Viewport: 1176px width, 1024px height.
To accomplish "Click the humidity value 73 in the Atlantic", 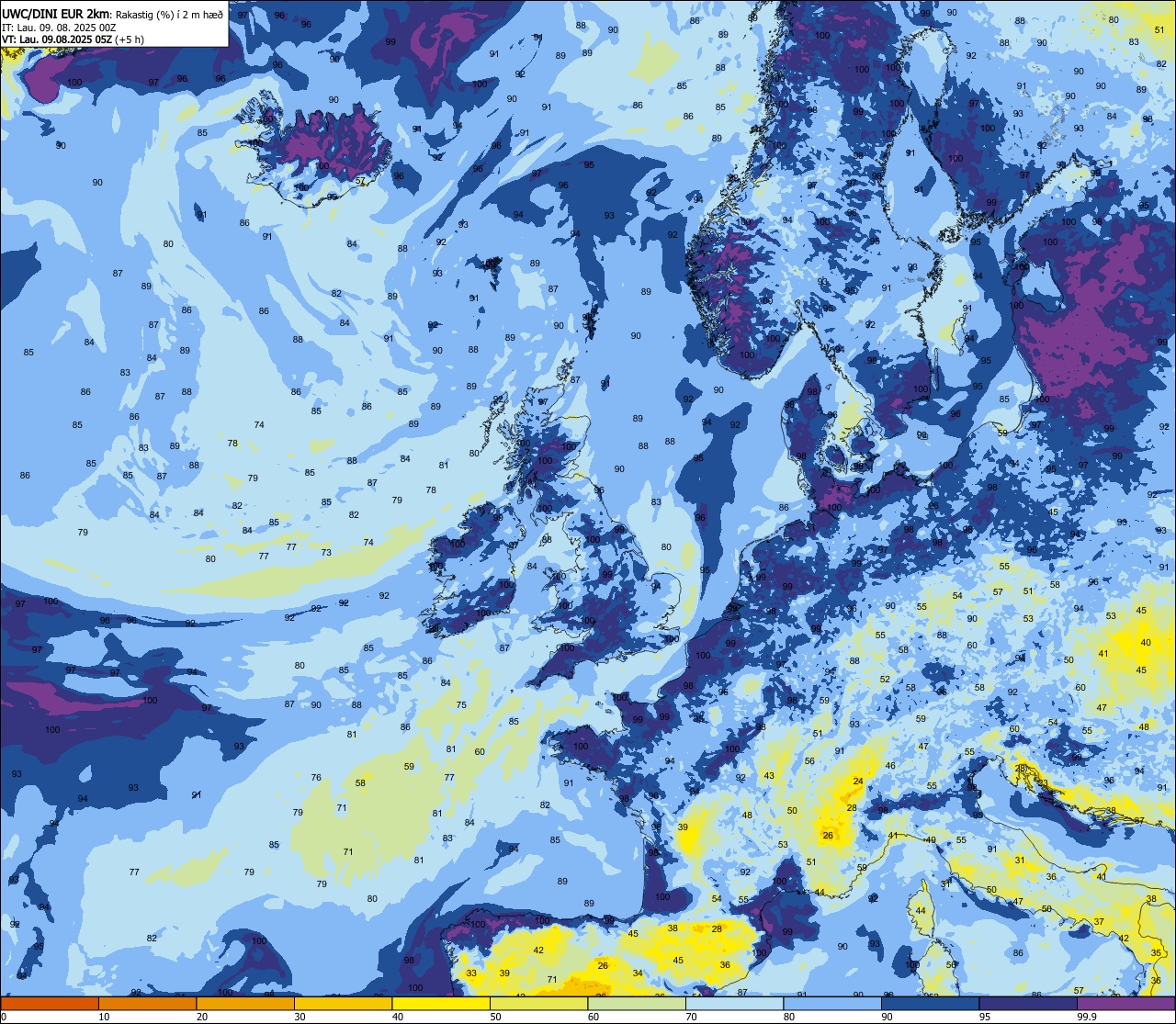I will [x=326, y=553].
